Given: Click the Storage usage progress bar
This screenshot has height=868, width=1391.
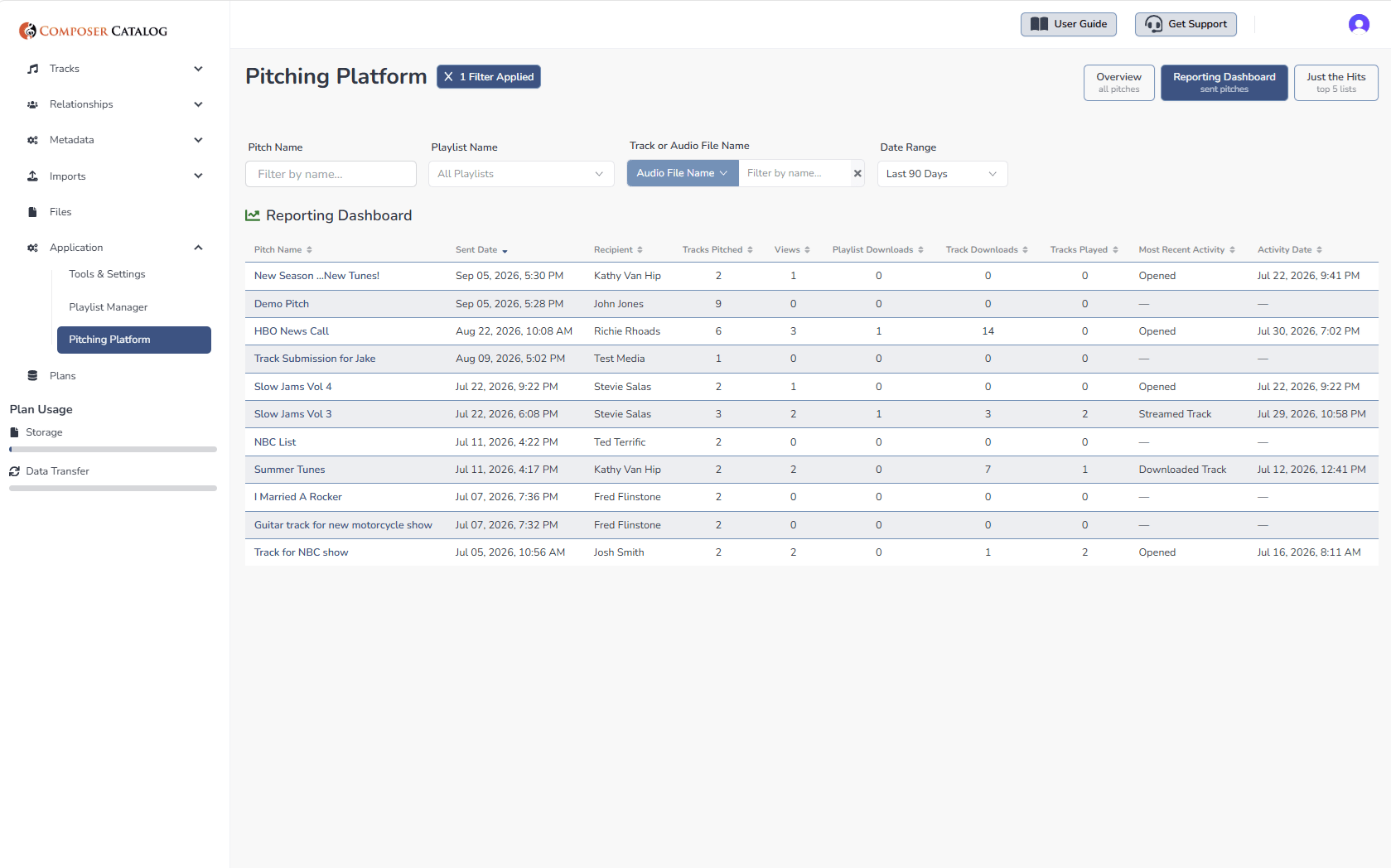Looking at the screenshot, I should coord(113,450).
